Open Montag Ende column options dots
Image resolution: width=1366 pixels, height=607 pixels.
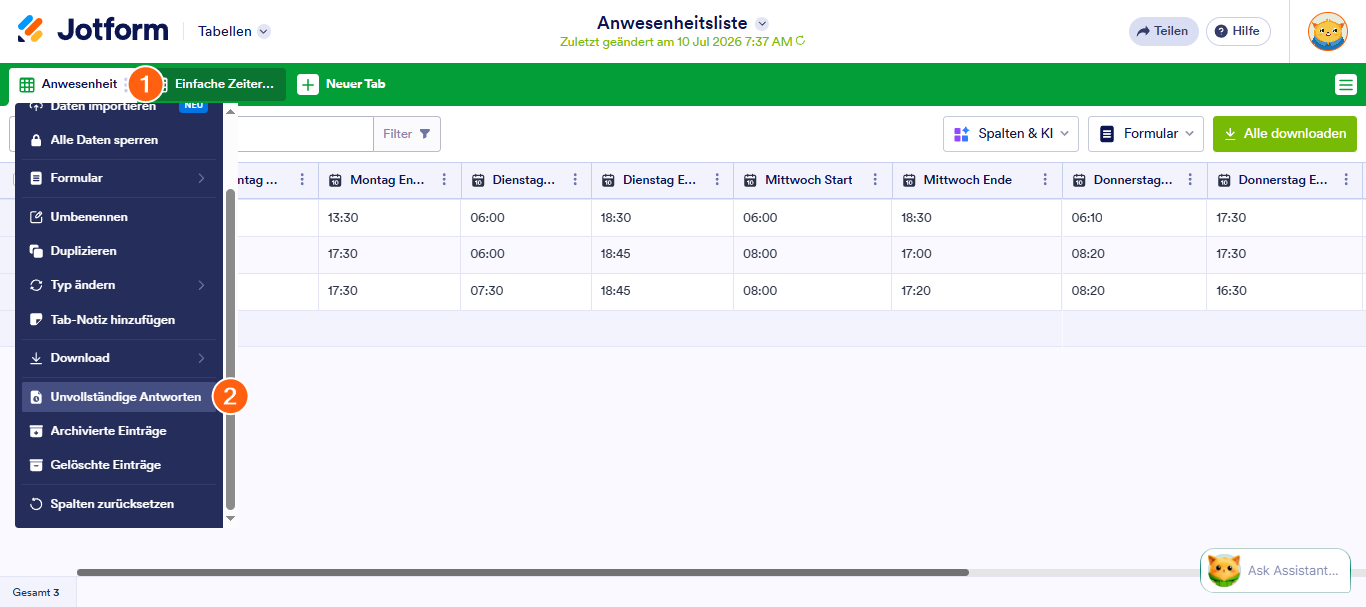pos(445,180)
